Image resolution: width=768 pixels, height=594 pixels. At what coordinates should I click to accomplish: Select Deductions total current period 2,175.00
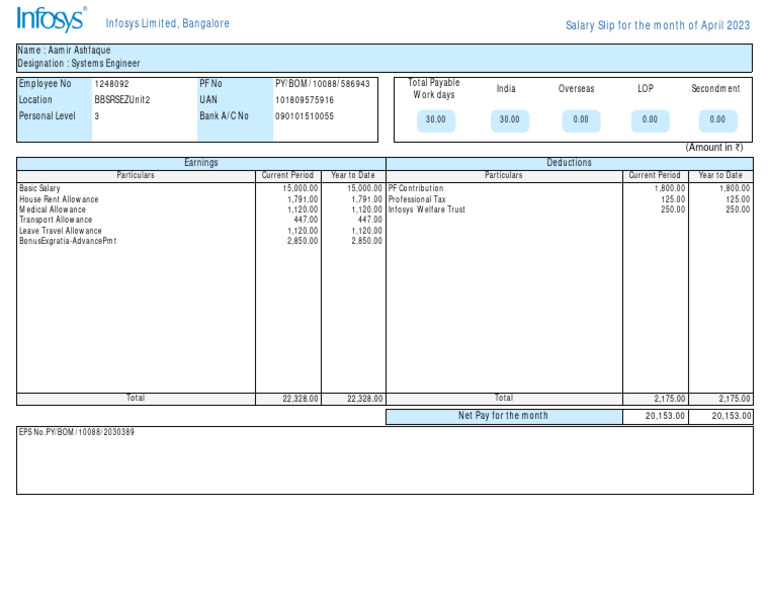pos(670,399)
